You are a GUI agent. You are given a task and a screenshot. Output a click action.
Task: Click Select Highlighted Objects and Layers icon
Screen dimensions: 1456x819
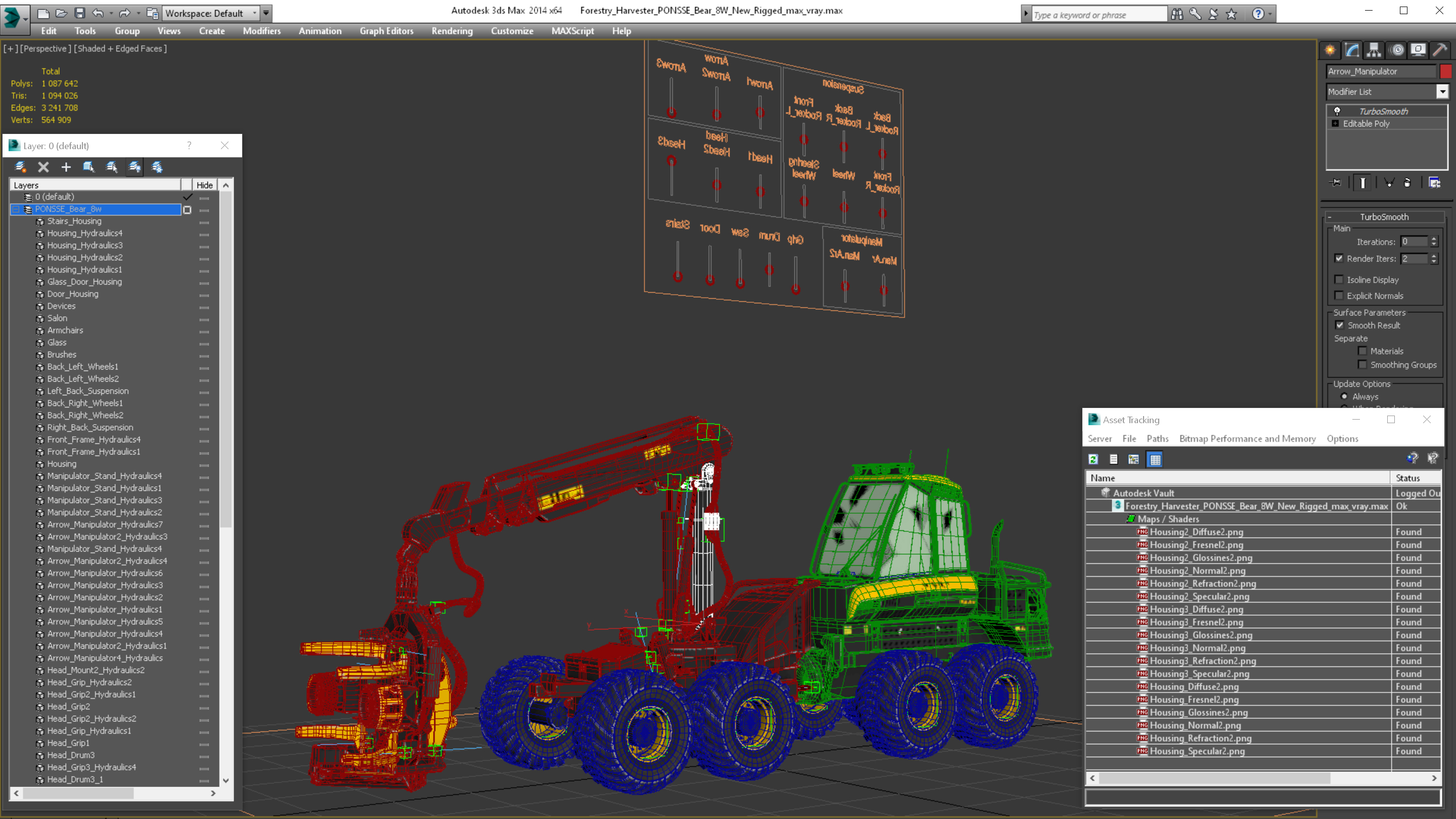point(89,167)
